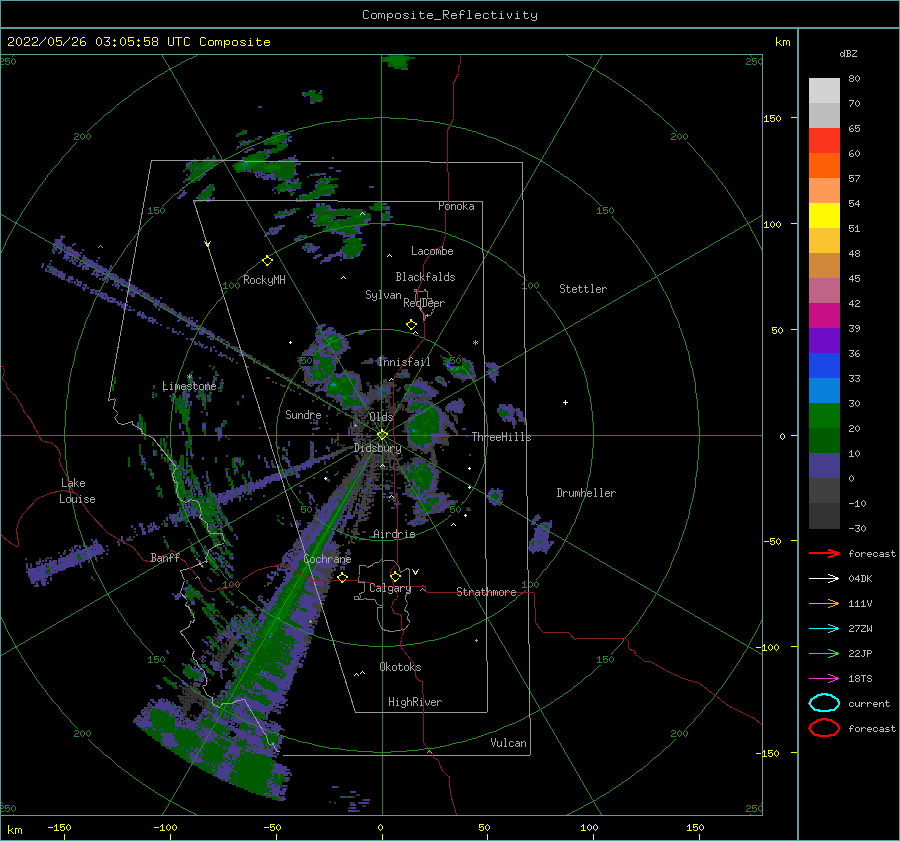Click the magenta 18TS arrow in legend
The width and height of the screenshot is (900, 841).
tap(824, 679)
